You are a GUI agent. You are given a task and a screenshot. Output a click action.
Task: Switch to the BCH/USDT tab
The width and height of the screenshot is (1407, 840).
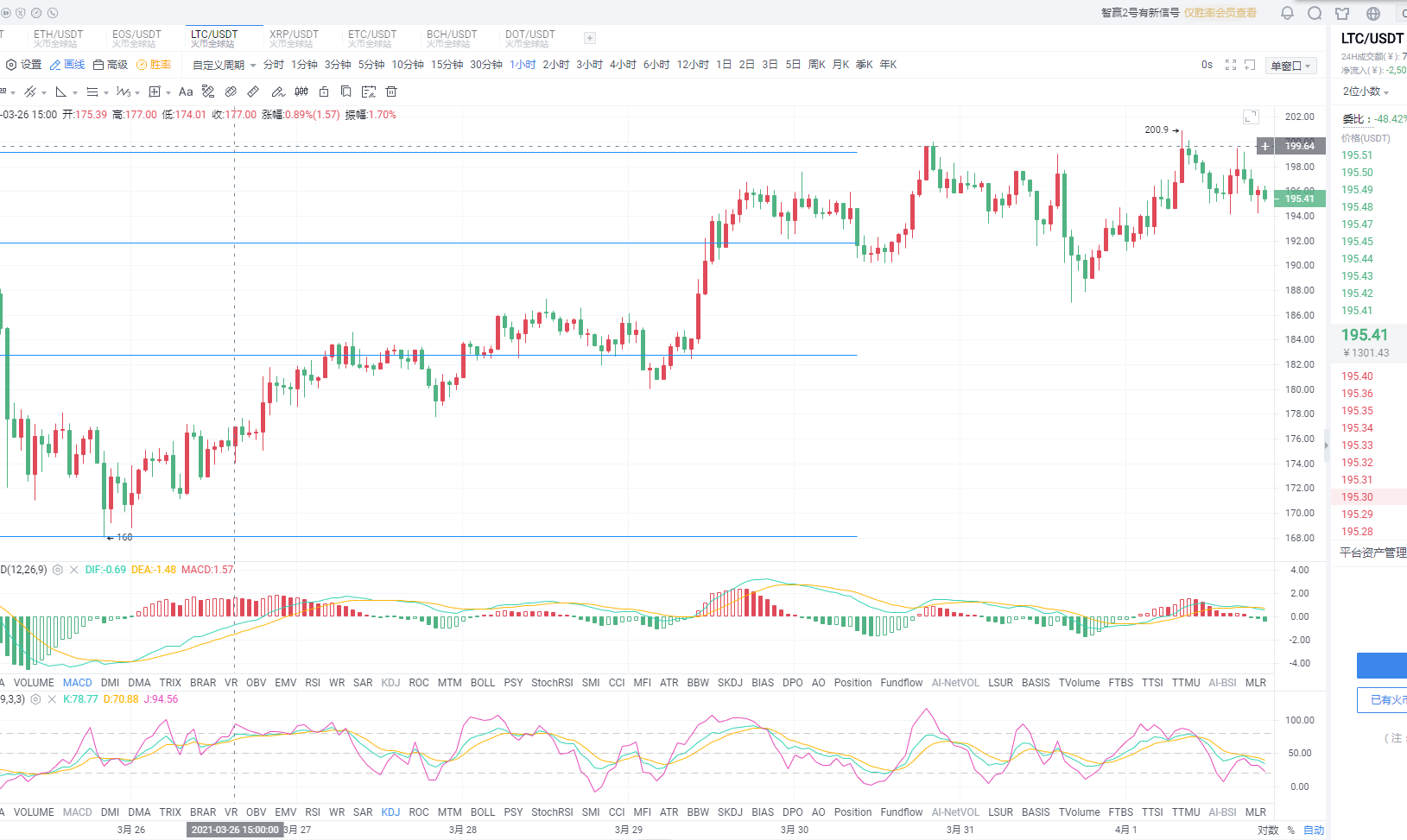click(452, 38)
